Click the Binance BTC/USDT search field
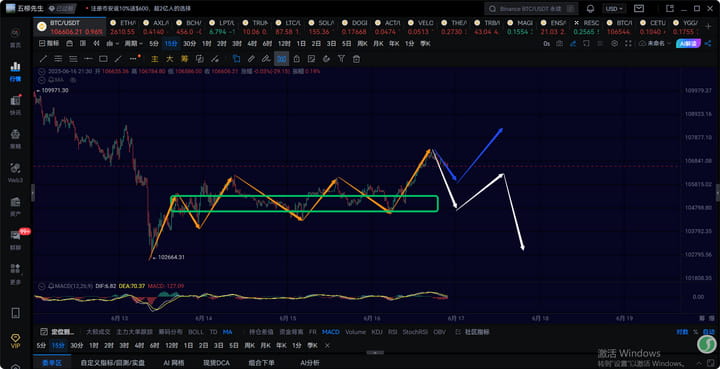Screen dimensions: 720x369 531,9
